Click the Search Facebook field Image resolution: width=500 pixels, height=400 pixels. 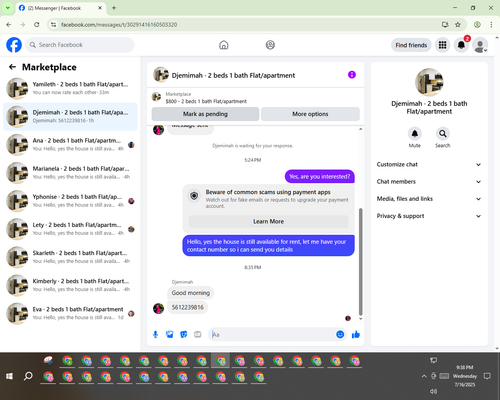click(x=80, y=45)
